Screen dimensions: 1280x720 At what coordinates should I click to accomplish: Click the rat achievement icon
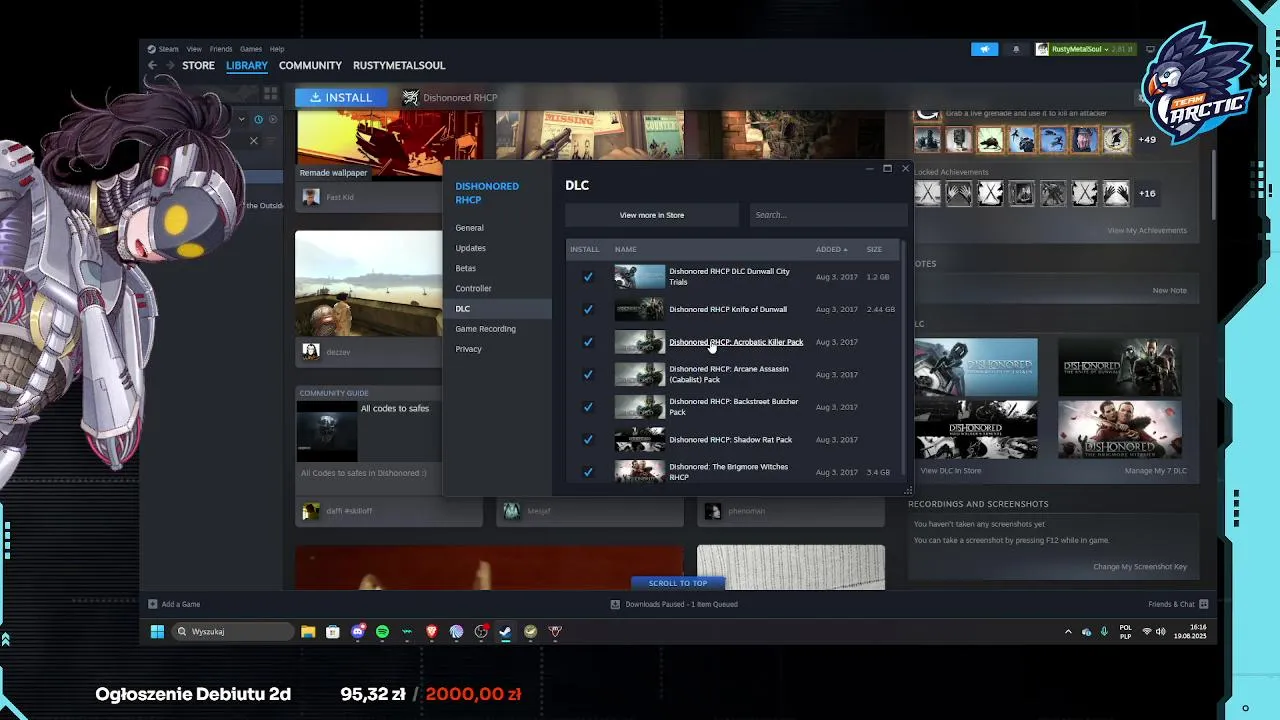[x=990, y=139]
